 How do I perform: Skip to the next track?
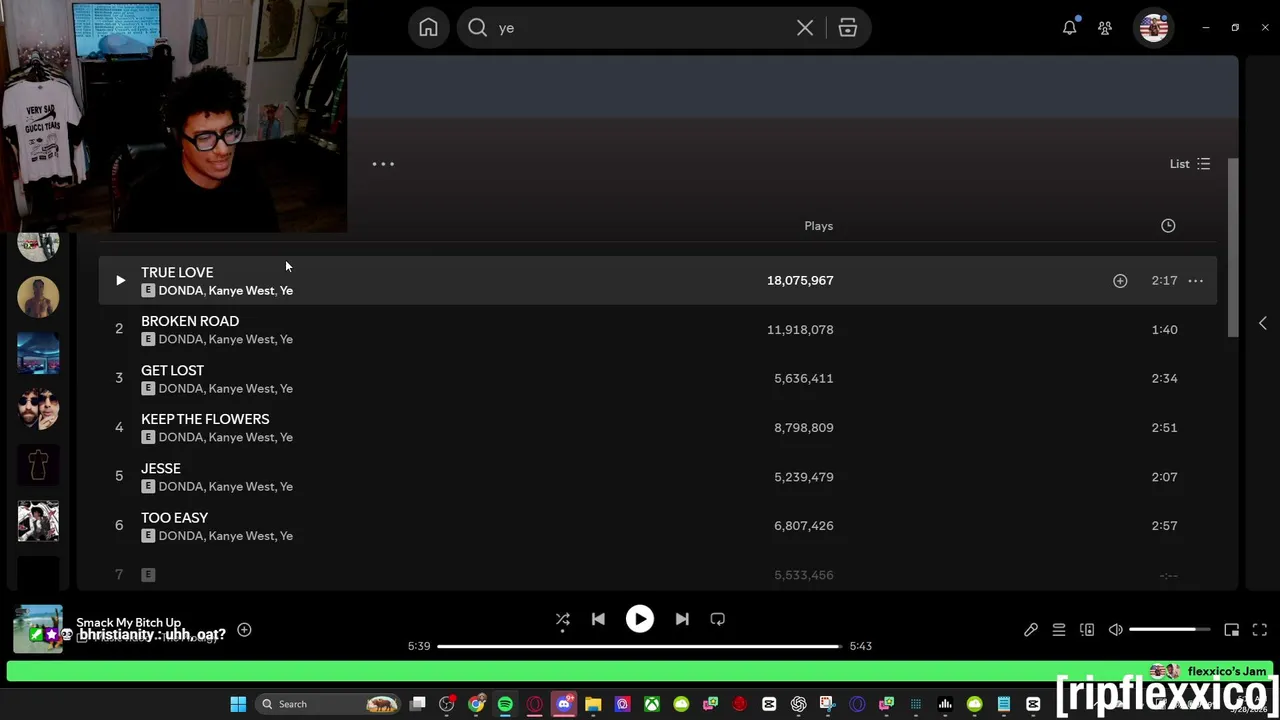tap(682, 619)
